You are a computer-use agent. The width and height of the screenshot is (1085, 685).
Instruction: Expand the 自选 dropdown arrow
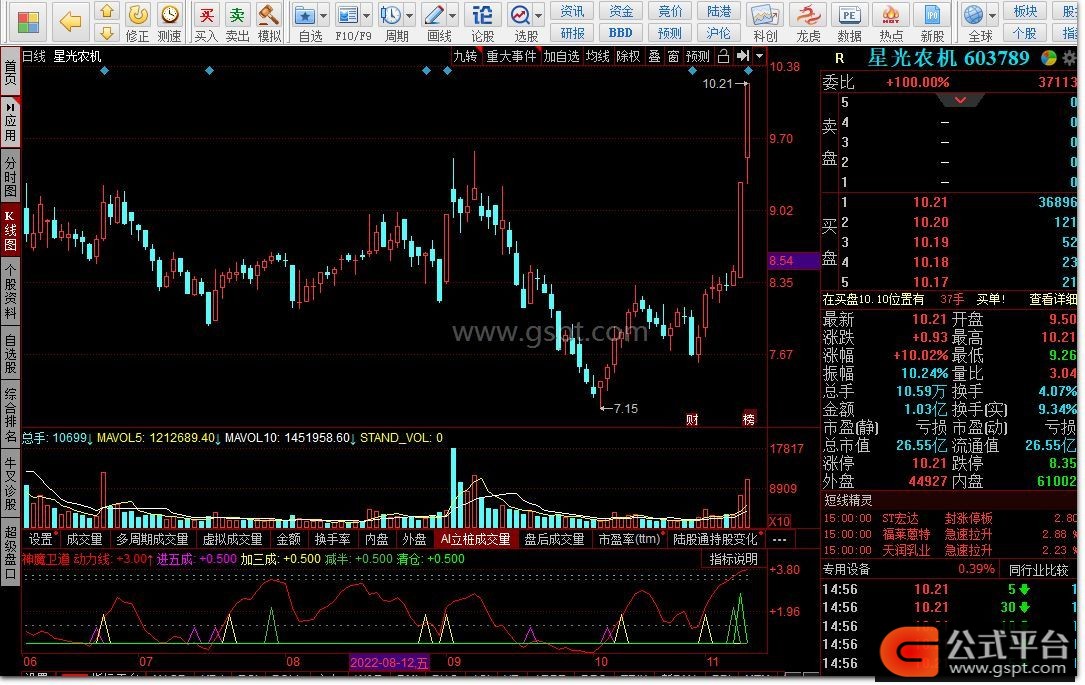coord(324,15)
